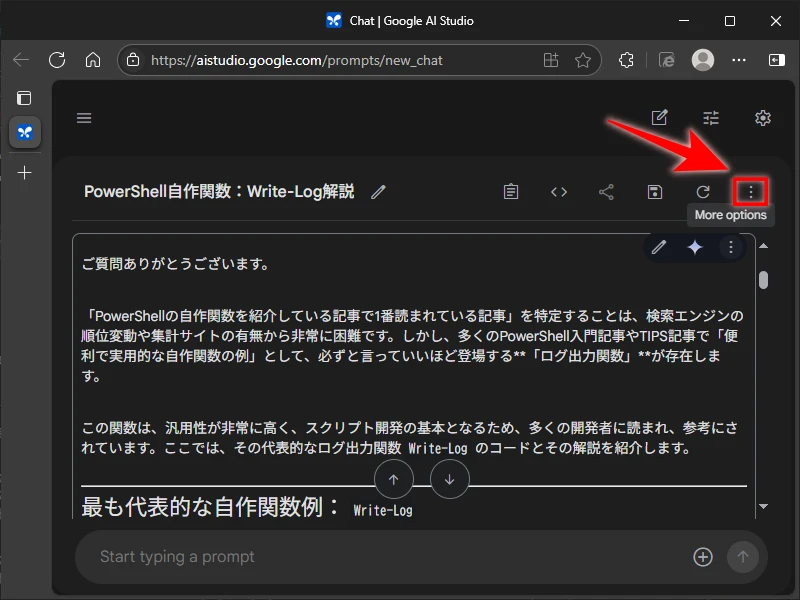Close the browser window
800x600 pixels.
(776, 21)
